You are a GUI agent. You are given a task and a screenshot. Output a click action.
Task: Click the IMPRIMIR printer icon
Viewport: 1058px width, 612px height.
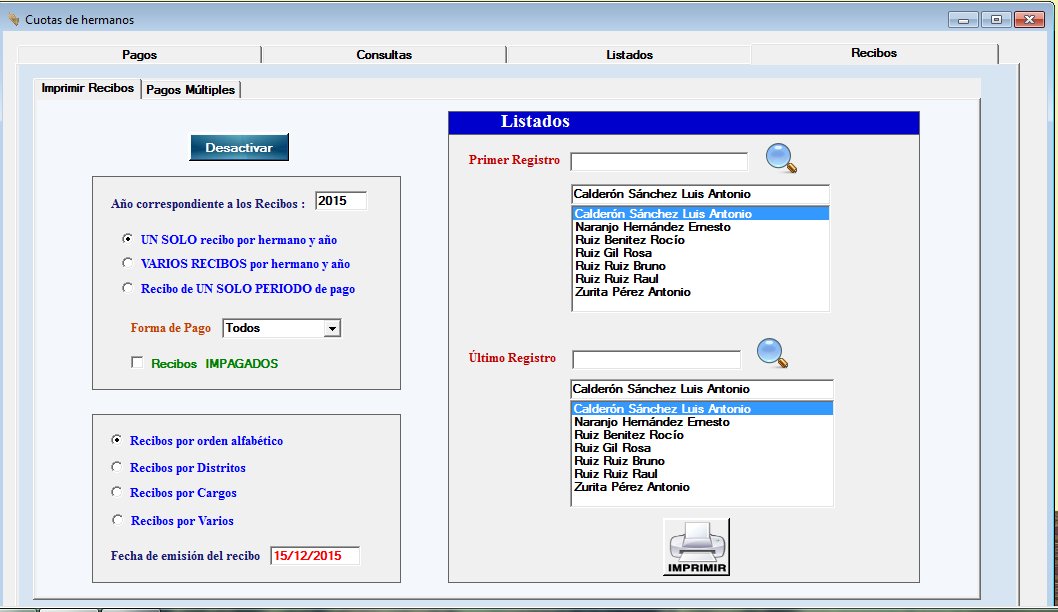click(696, 547)
